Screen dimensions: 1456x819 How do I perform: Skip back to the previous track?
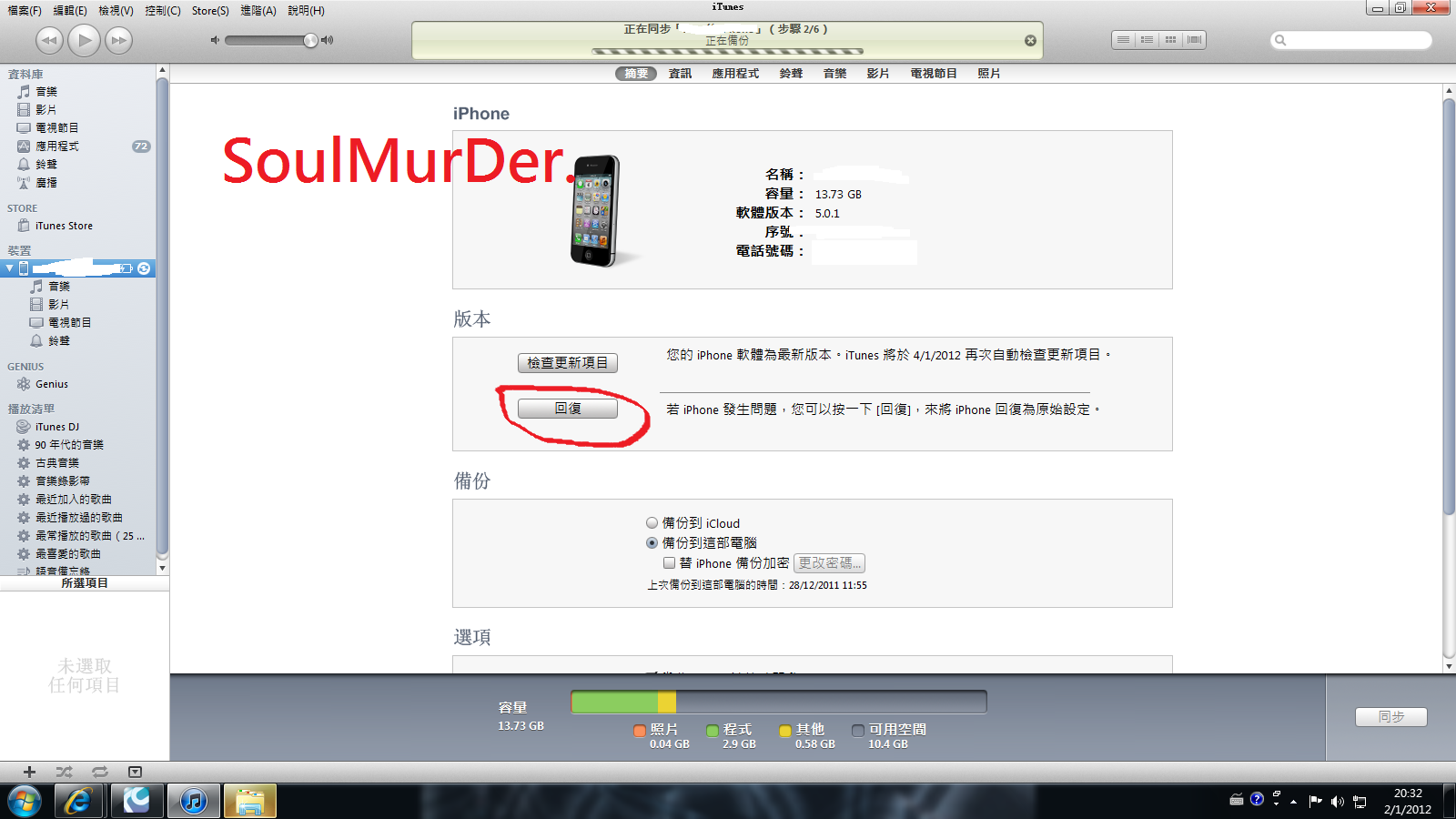(x=49, y=40)
